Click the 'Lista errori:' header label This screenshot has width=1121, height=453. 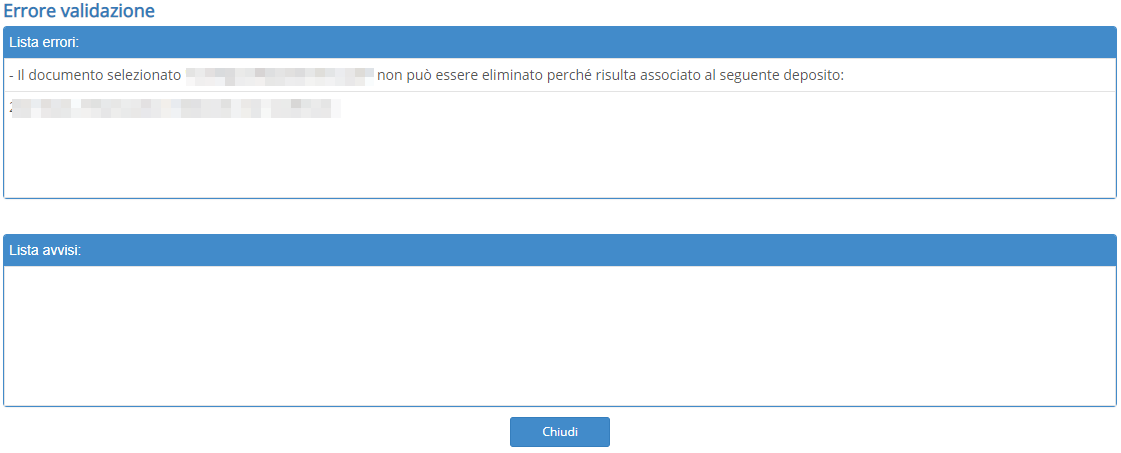click(x=43, y=43)
